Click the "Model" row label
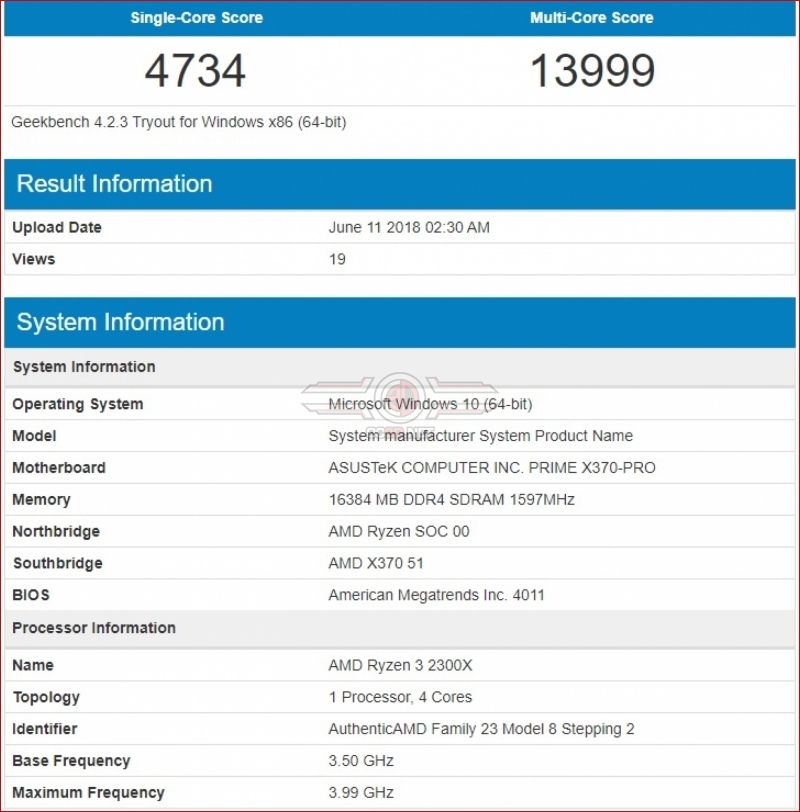This screenshot has height=812, width=800. [x=34, y=436]
